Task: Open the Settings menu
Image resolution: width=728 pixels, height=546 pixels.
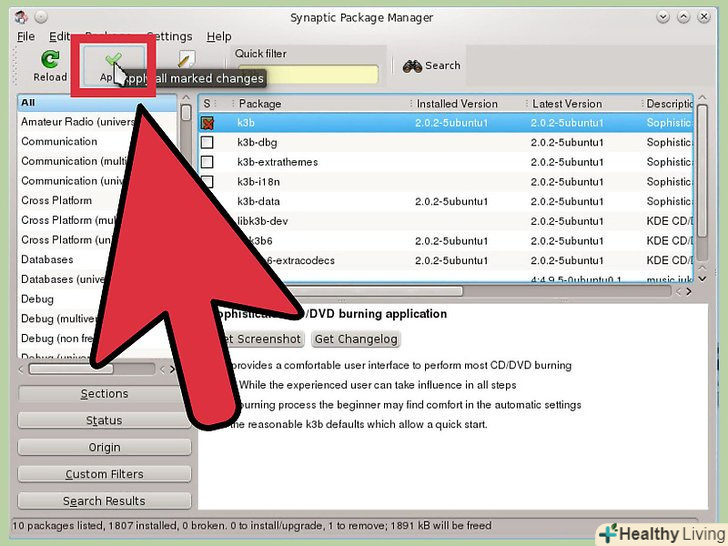Action: pyautogui.click(x=169, y=36)
